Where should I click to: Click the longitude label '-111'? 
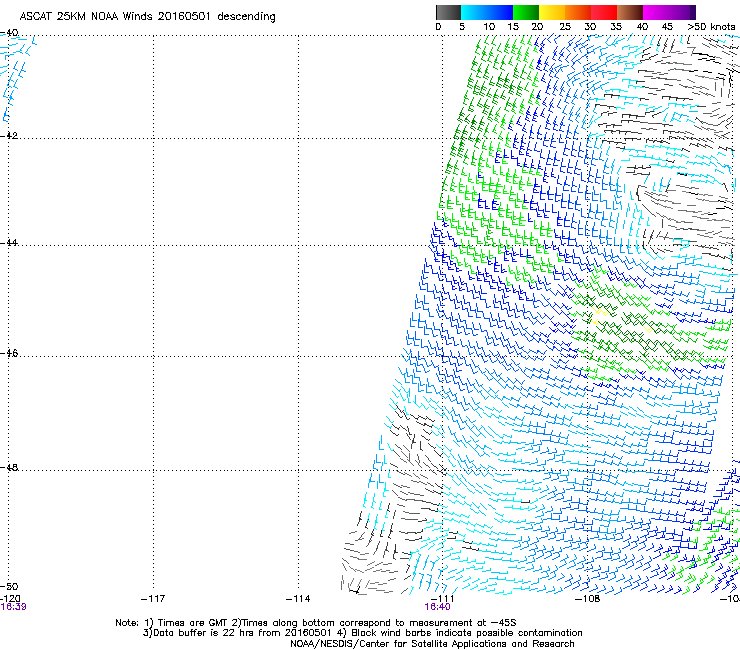(x=442, y=599)
